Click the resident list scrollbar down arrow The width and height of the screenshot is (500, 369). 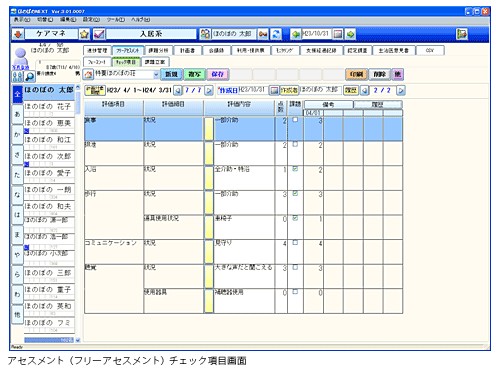tap(78, 340)
